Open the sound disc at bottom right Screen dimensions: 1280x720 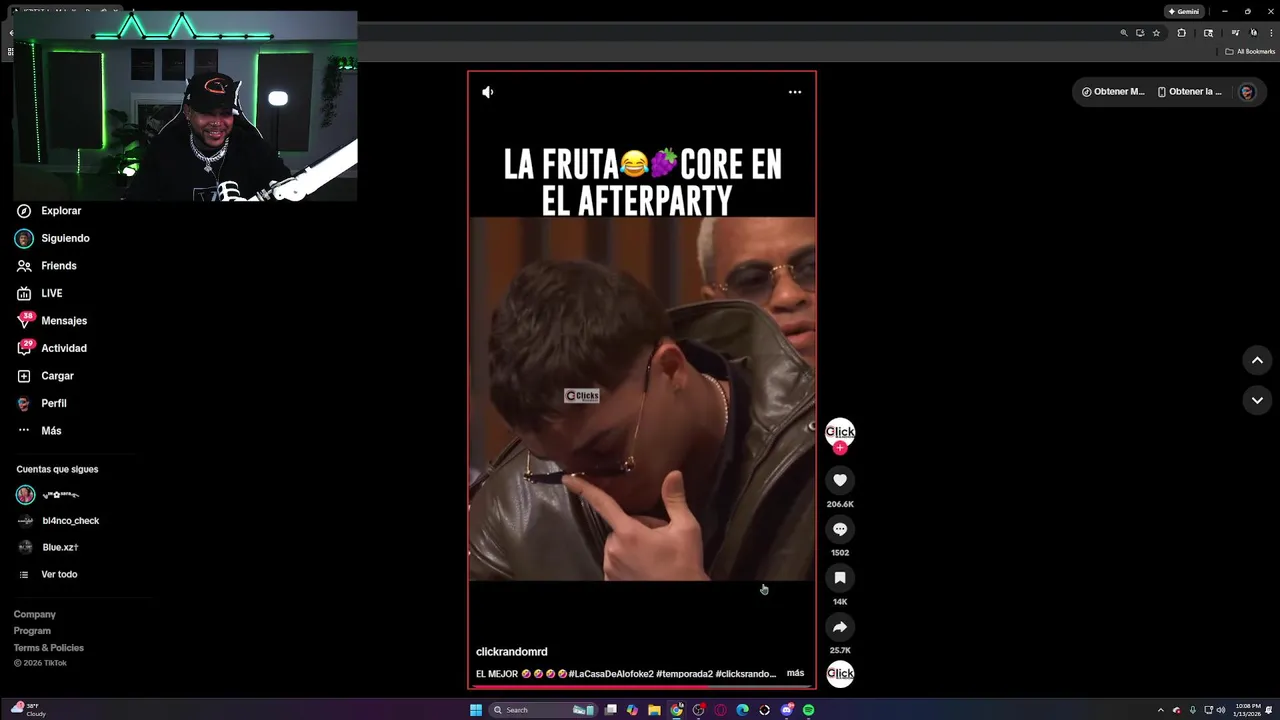pos(840,674)
